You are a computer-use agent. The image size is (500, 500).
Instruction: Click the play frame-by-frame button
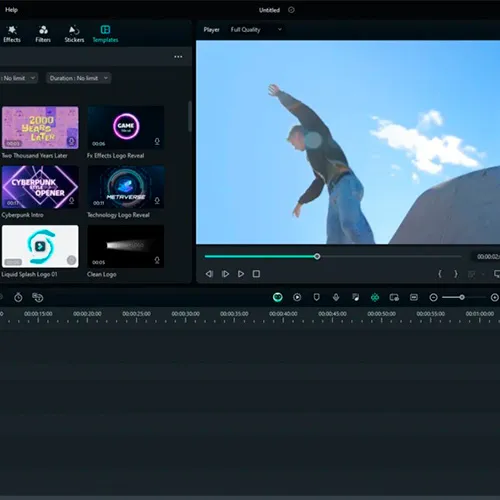coord(225,274)
